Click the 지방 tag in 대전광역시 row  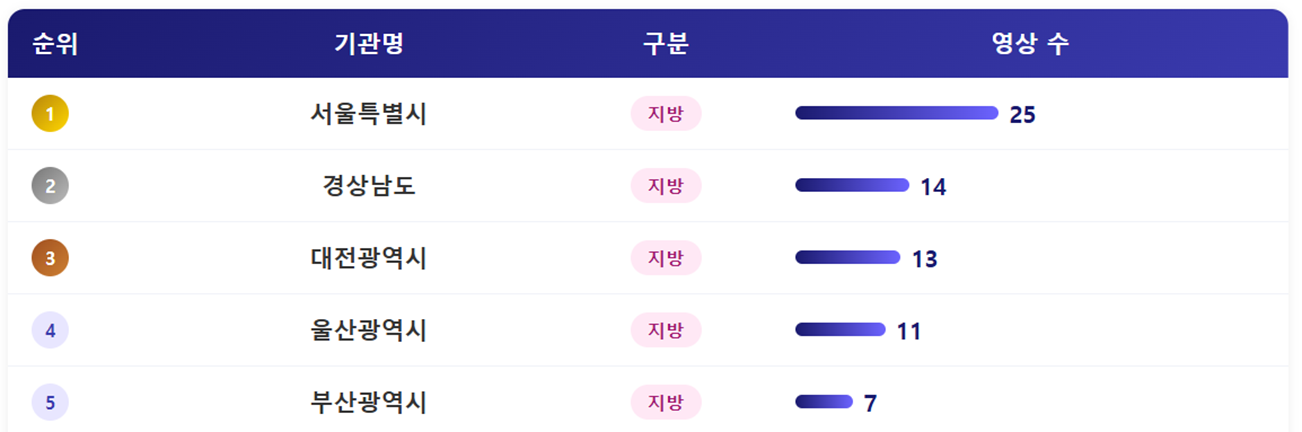click(x=665, y=258)
